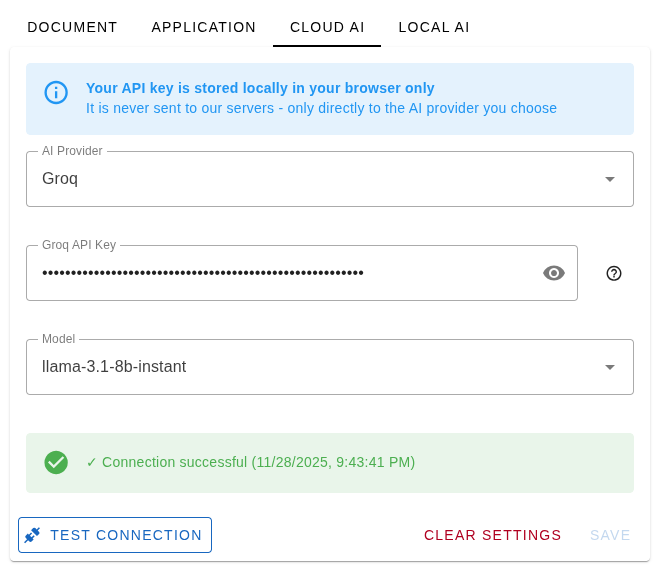Go to the Local AI tab
This screenshot has height=570, width=660.
(434, 27)
